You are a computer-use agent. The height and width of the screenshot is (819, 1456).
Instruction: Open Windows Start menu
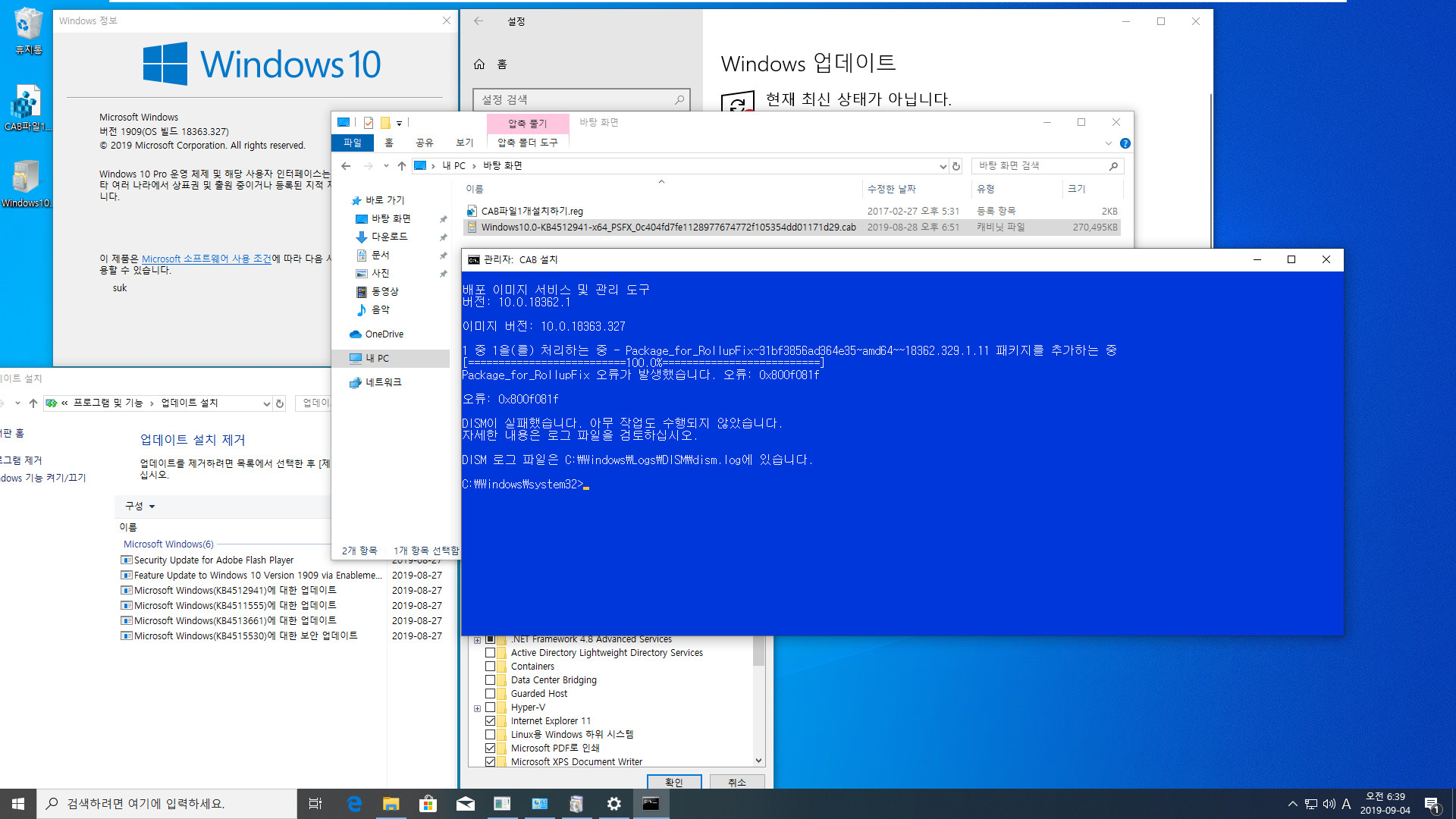pos(18,804)
